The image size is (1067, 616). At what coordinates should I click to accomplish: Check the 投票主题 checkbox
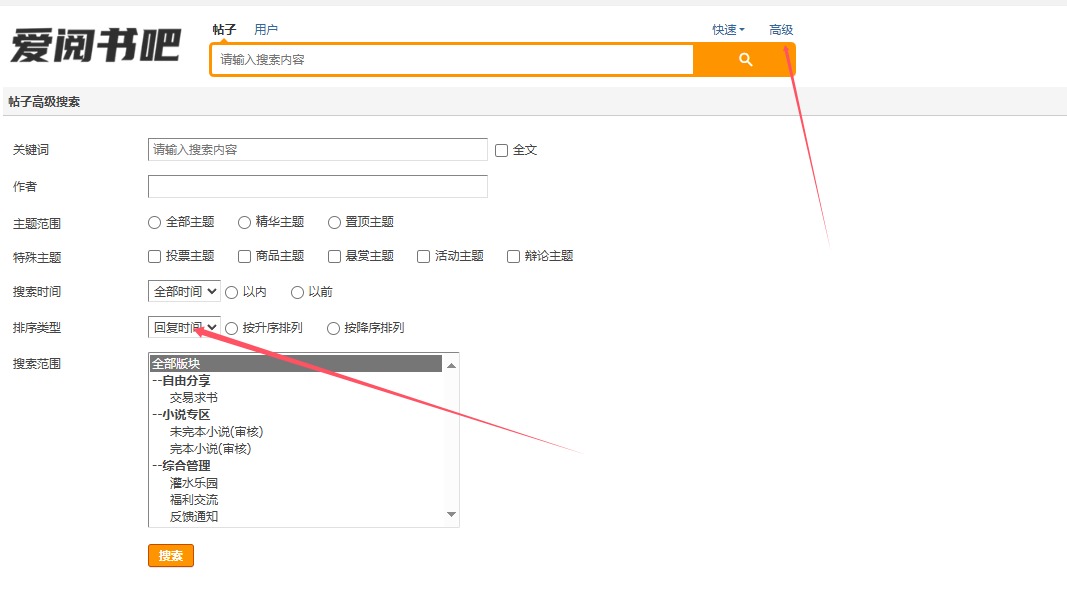point(155,256)
